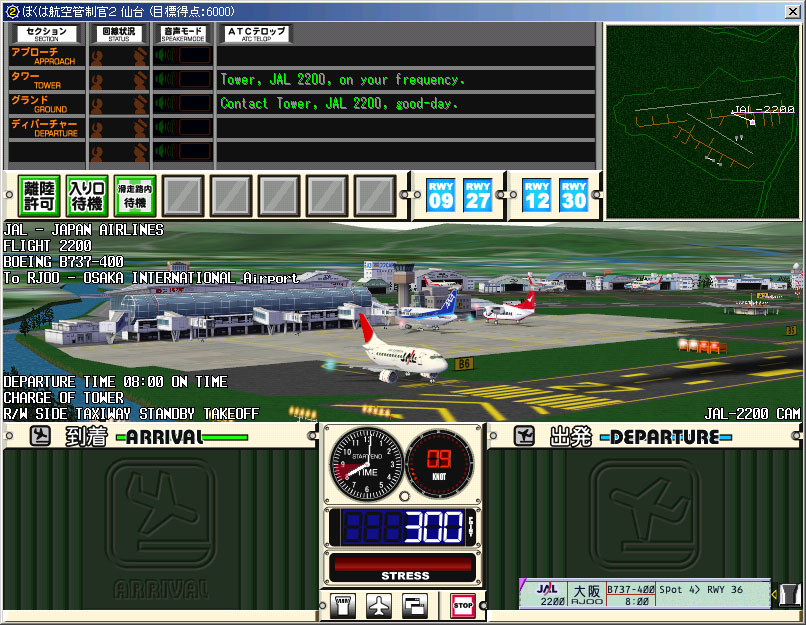The image size is (806, 625).
Task: Choose the RWY 09 runway button
Action: tap(441, 194)
